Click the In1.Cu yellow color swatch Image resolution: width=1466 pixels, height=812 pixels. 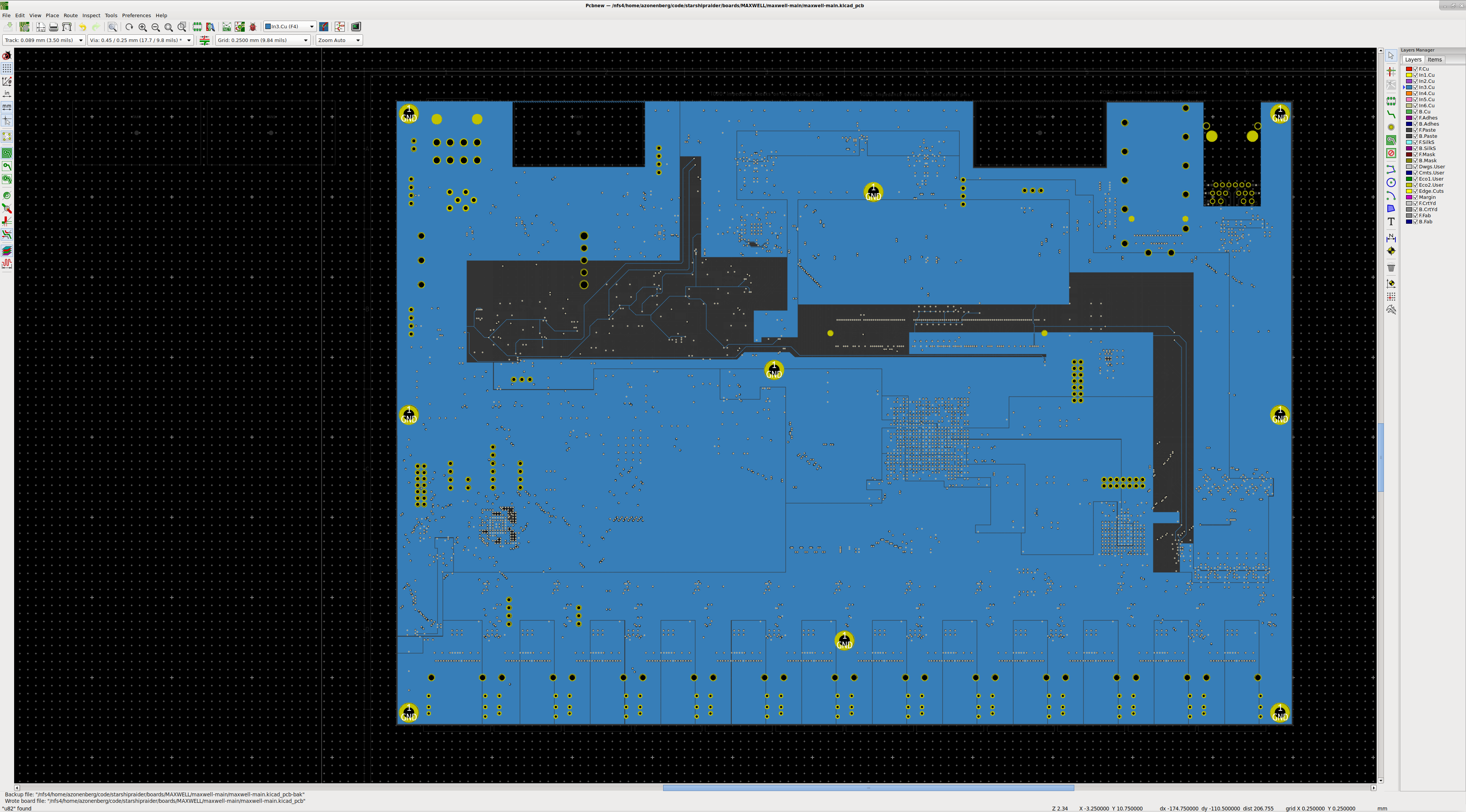[1409, 75]
